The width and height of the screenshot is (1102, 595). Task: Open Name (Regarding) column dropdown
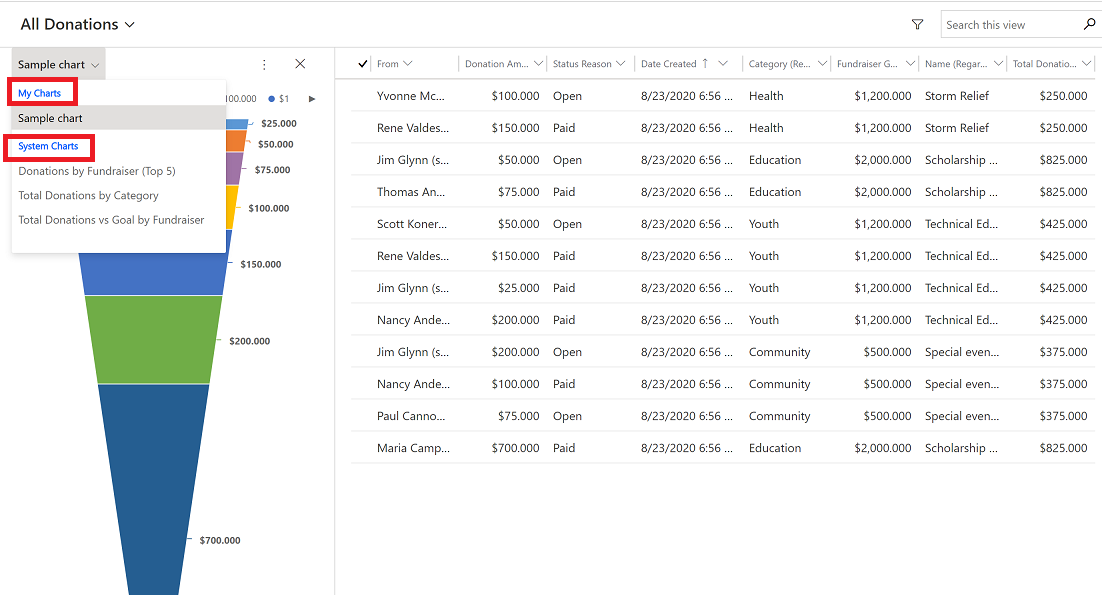coord(998,64)
